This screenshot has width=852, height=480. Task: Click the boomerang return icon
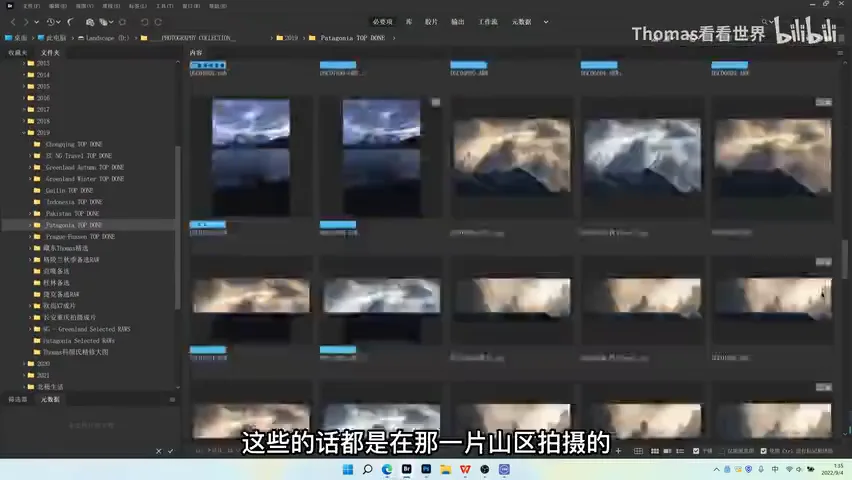[71, 22]
